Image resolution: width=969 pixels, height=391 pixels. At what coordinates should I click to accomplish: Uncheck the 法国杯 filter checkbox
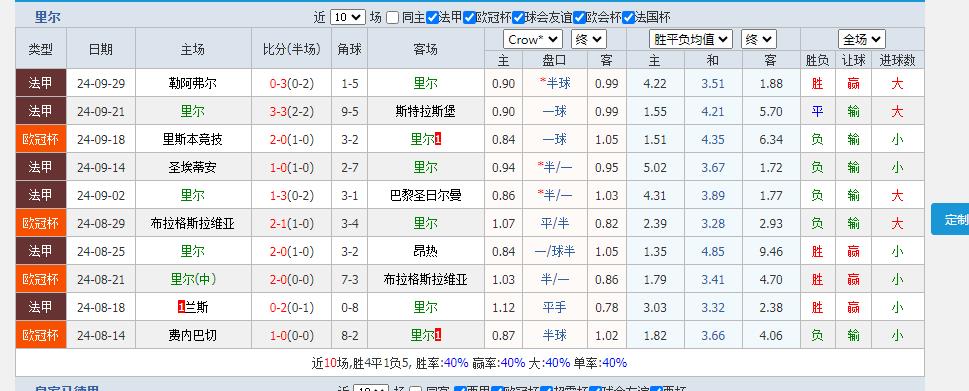coord(628,18)
